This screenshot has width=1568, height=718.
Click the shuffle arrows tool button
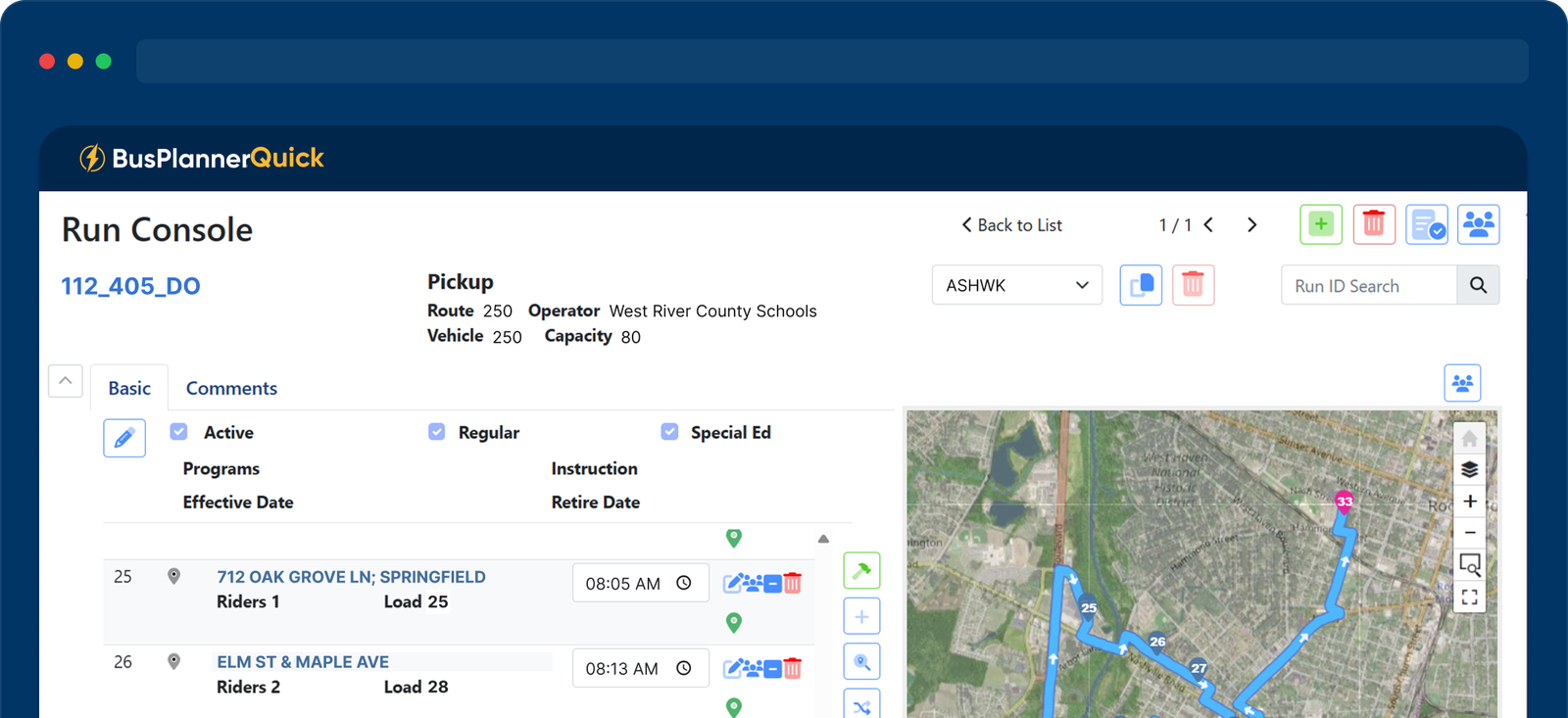pos(861,705)
